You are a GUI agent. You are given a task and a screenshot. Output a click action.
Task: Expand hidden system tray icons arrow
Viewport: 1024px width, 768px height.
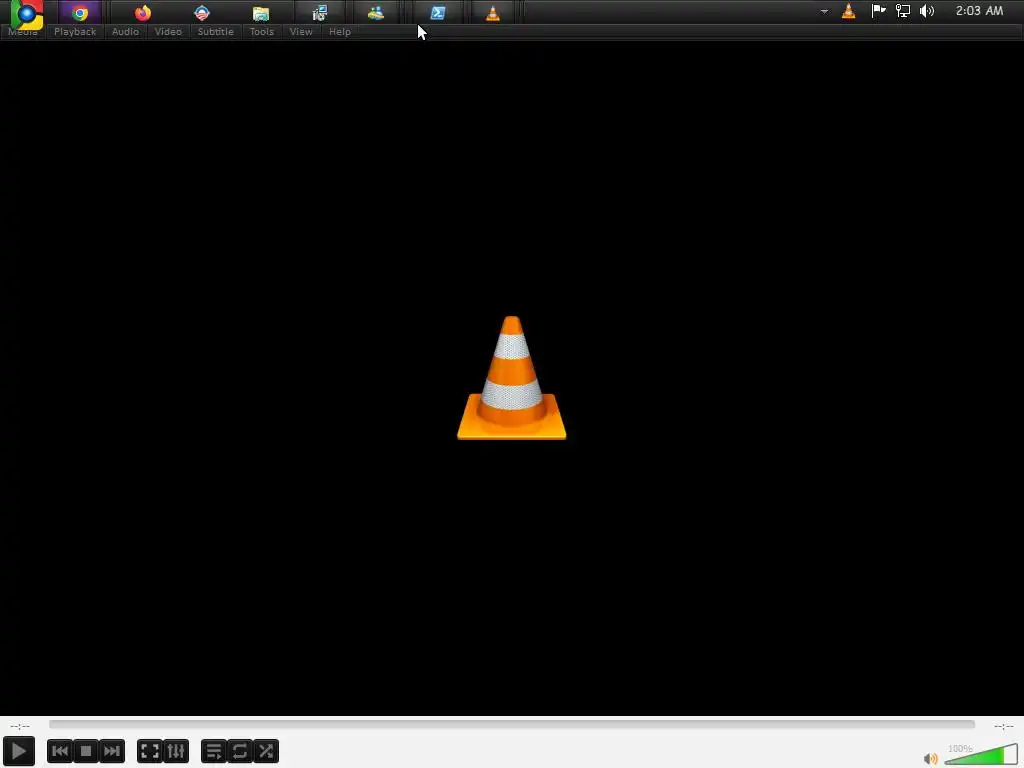pos(824,11)
